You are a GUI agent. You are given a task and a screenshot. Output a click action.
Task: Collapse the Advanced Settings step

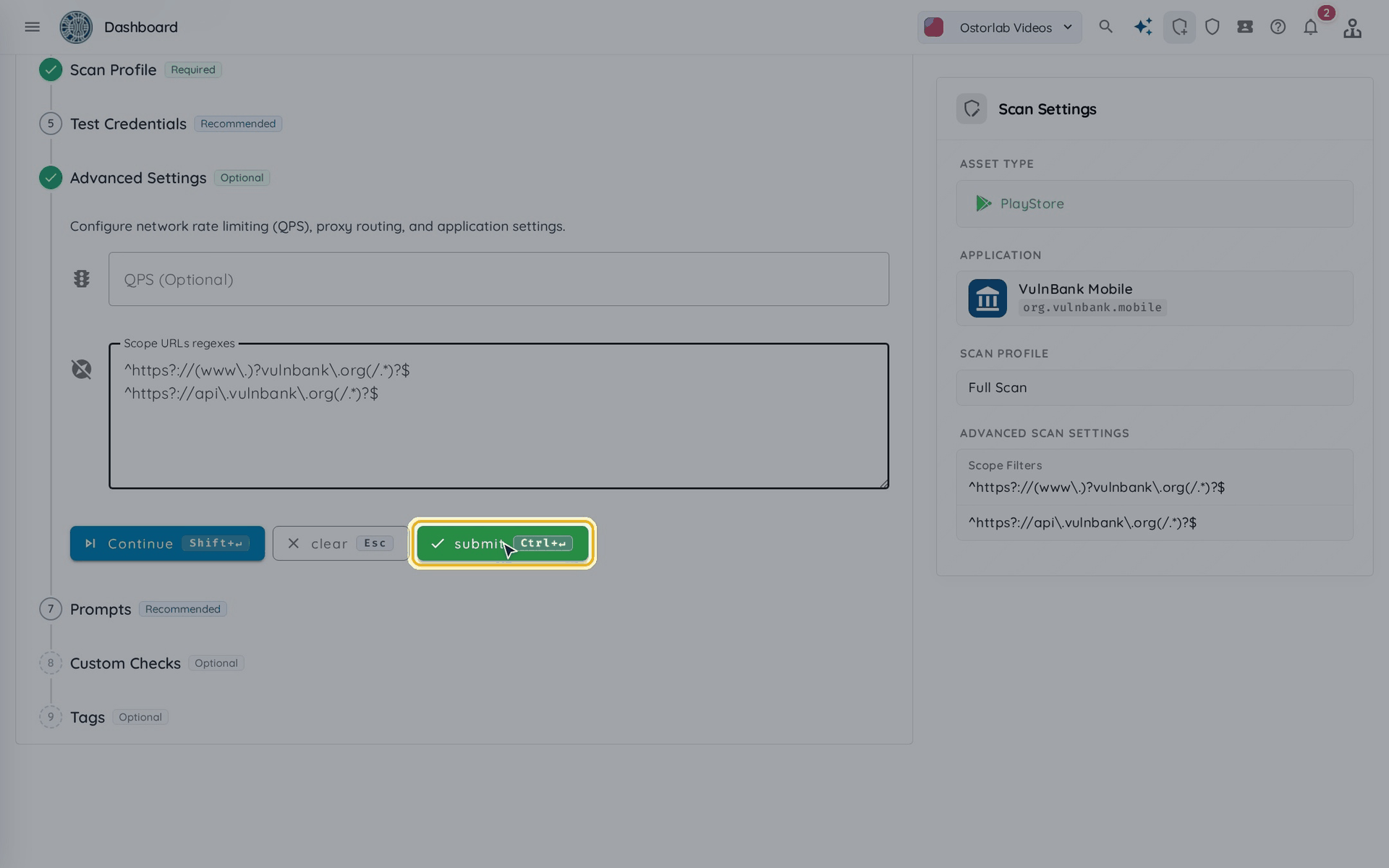click(x=138, y=178)
